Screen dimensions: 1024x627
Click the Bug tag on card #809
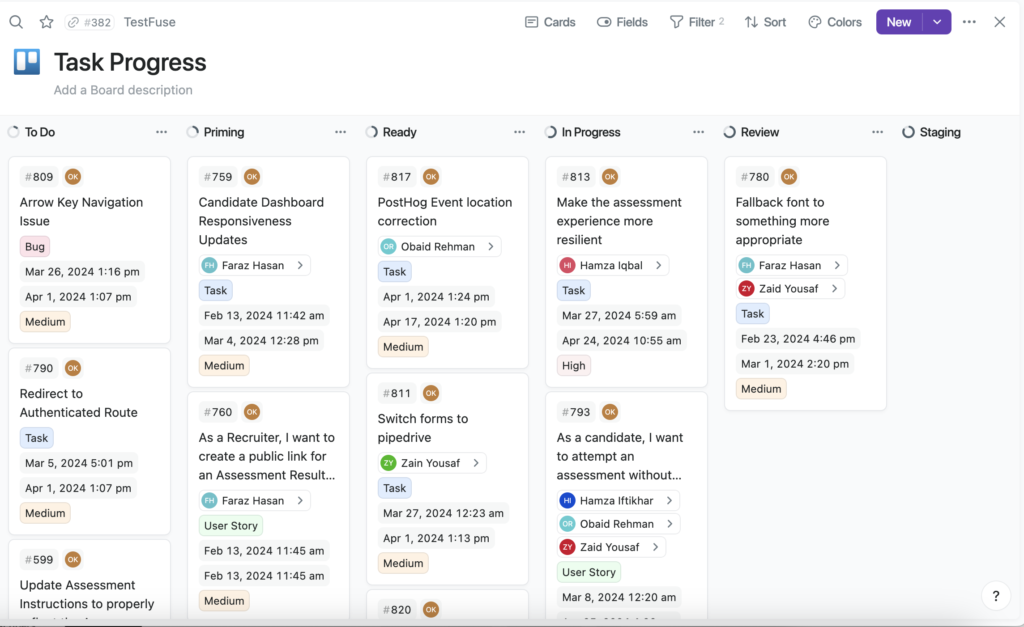(35, 247)
